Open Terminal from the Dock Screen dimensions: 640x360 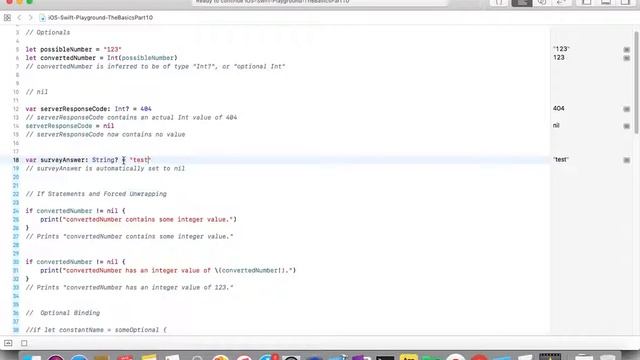point(385,358)
